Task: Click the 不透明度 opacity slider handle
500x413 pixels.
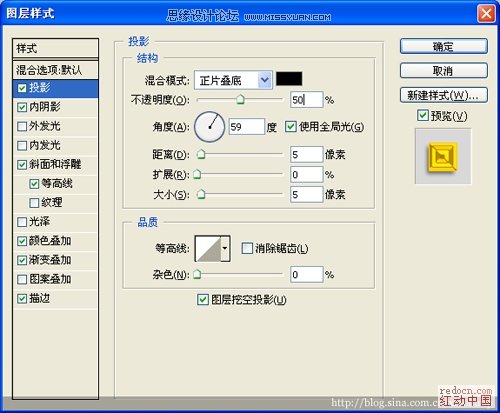Action: coord(240,99)
